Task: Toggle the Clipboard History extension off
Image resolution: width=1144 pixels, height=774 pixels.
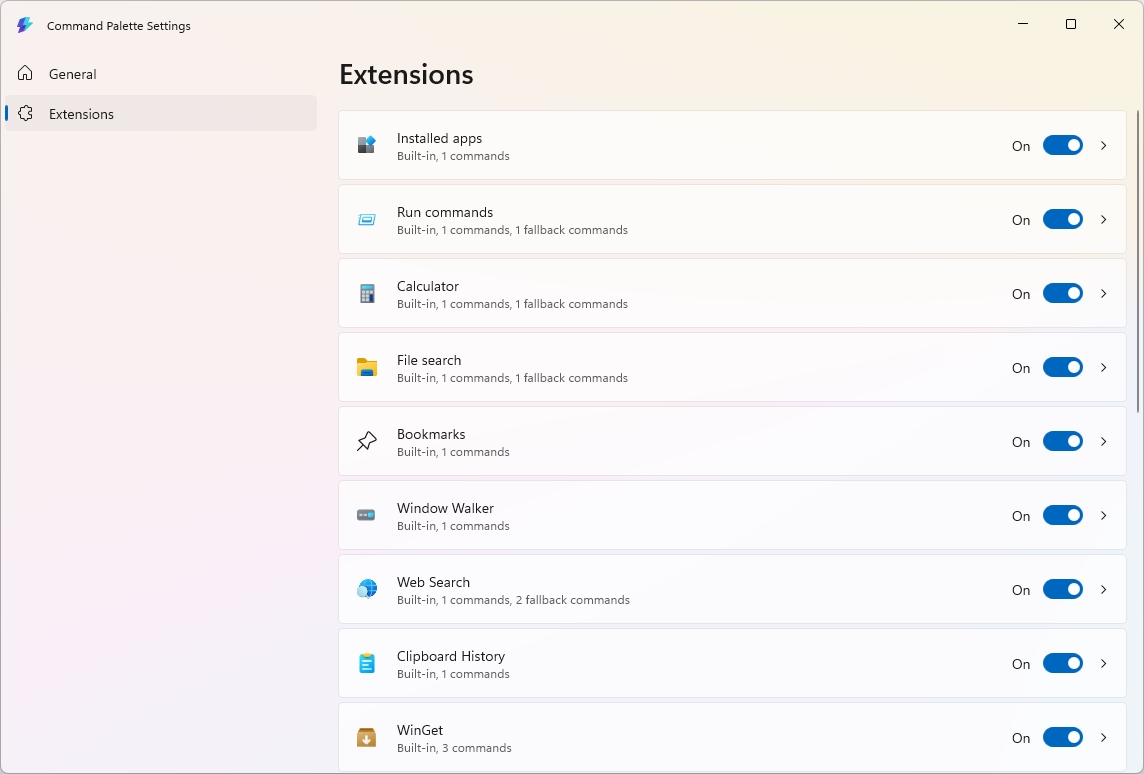Action: [1063, 663]
